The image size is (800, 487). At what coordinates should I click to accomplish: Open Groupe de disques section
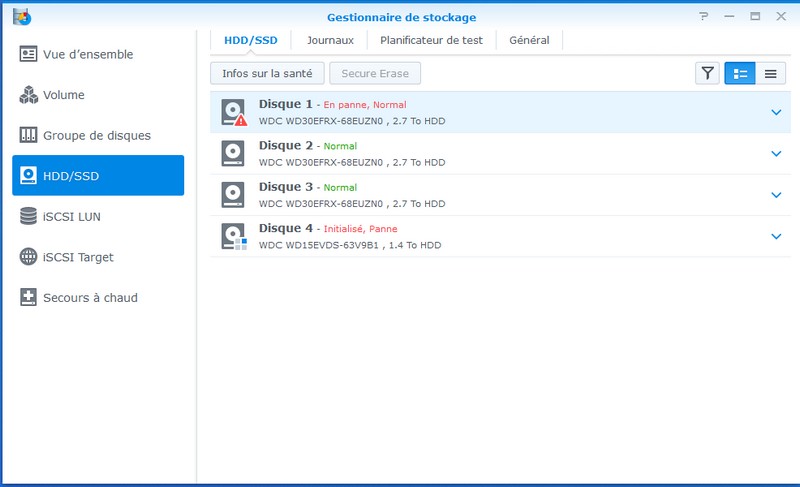(98, 135)
